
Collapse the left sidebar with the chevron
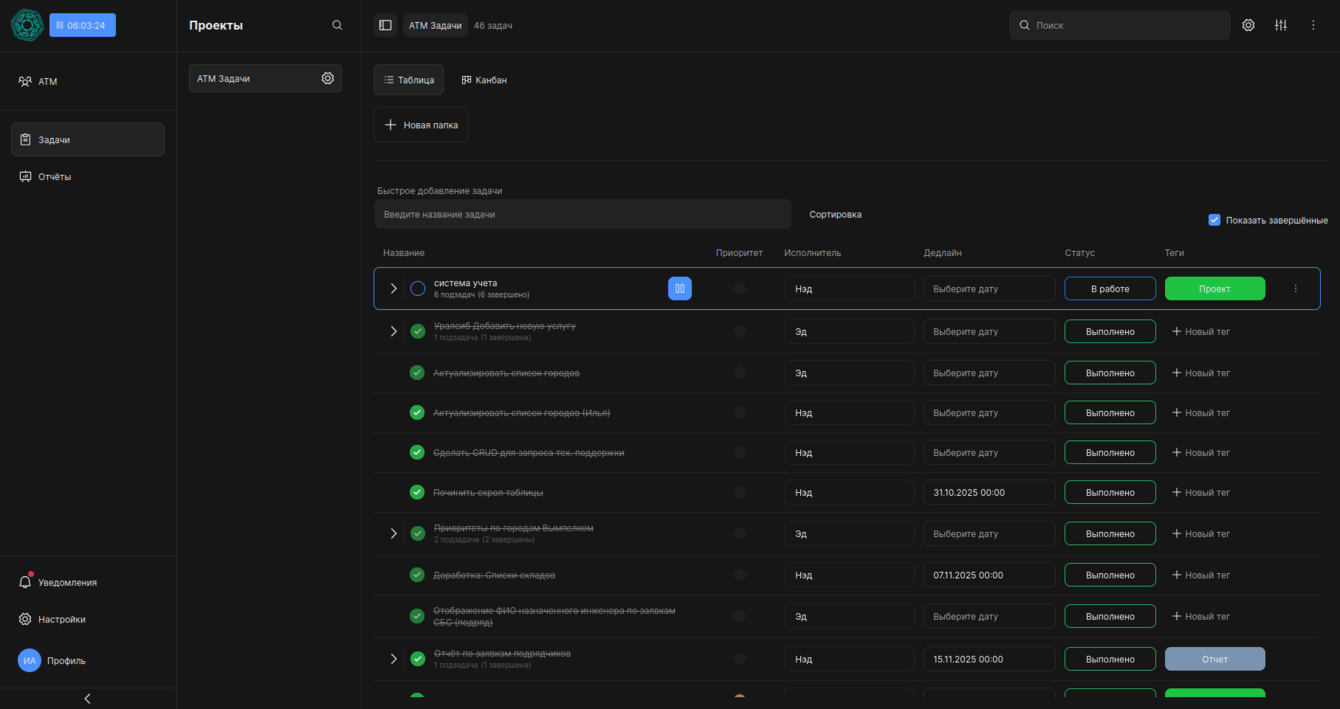point(88,698)
